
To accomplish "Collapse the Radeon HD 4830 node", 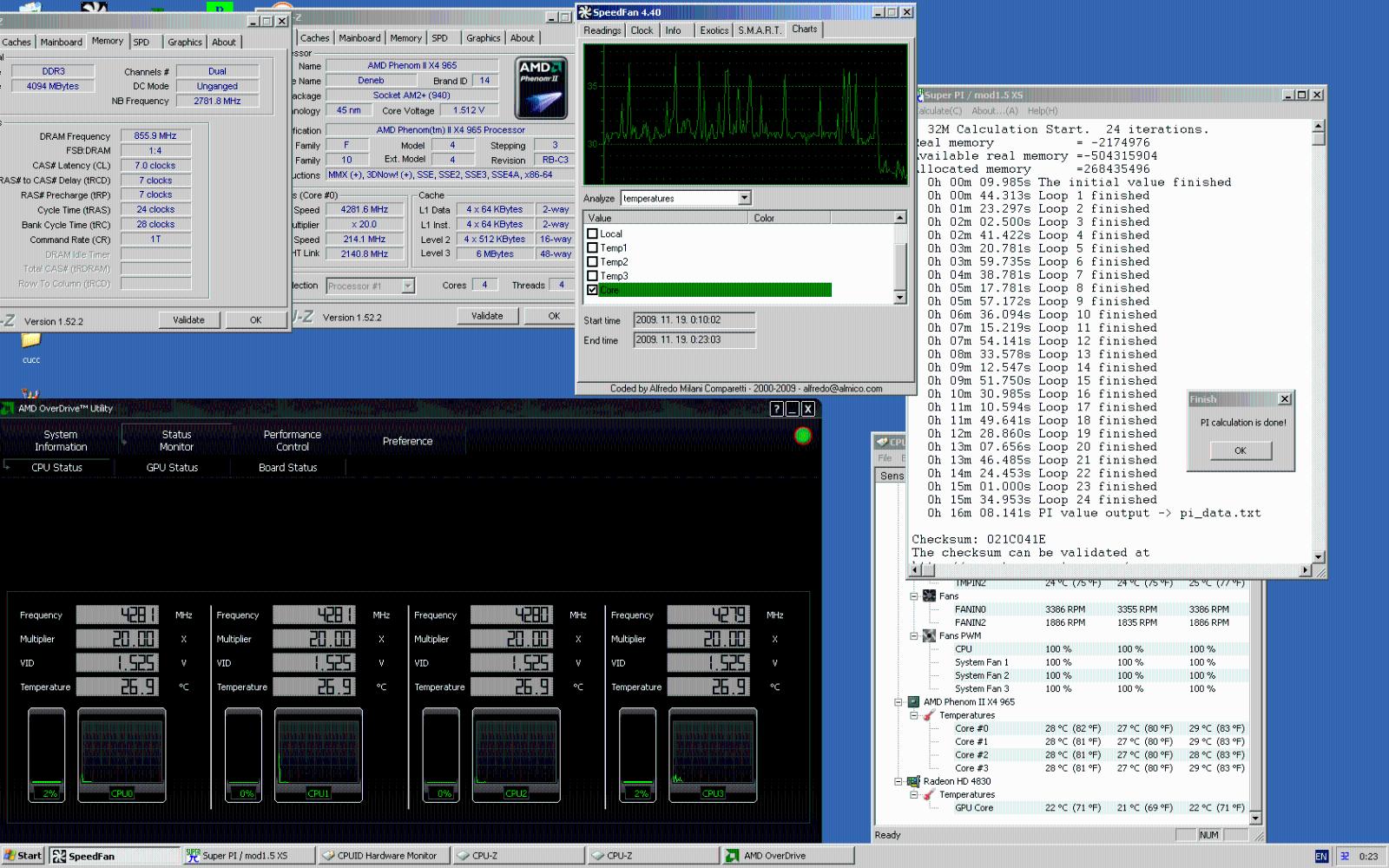I will pos(899,781).
